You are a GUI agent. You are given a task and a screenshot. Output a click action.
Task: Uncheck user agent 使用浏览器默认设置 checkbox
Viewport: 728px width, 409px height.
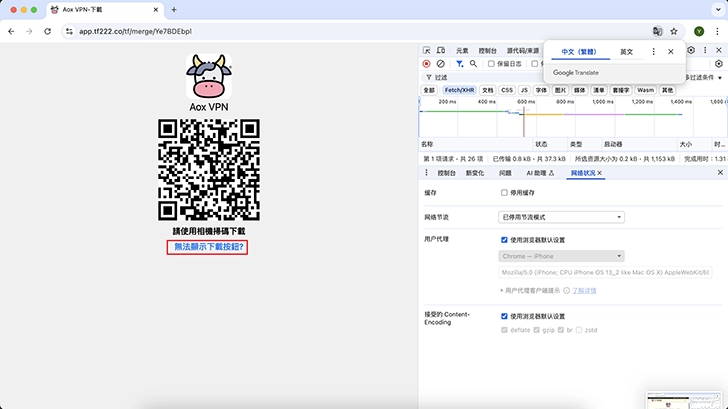[504, 240]
